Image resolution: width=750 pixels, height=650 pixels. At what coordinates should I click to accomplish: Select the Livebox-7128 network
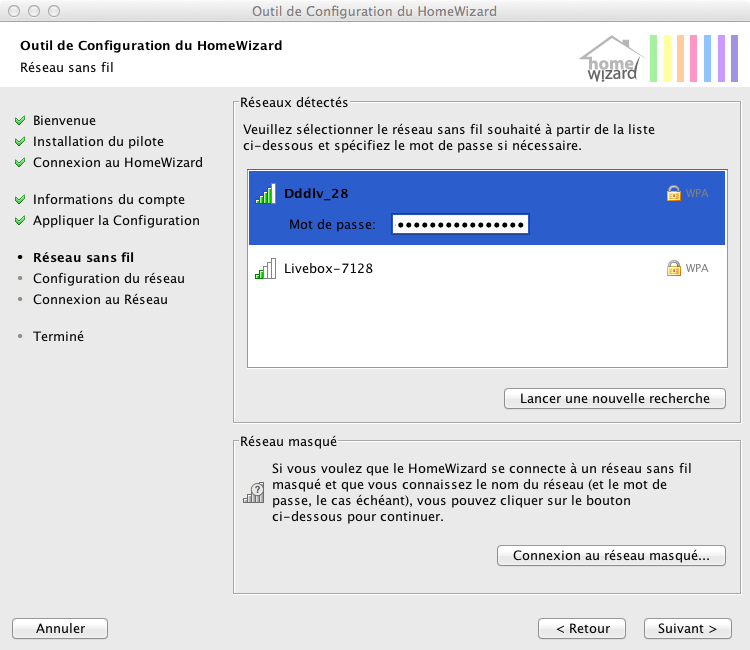pos(487,268)
